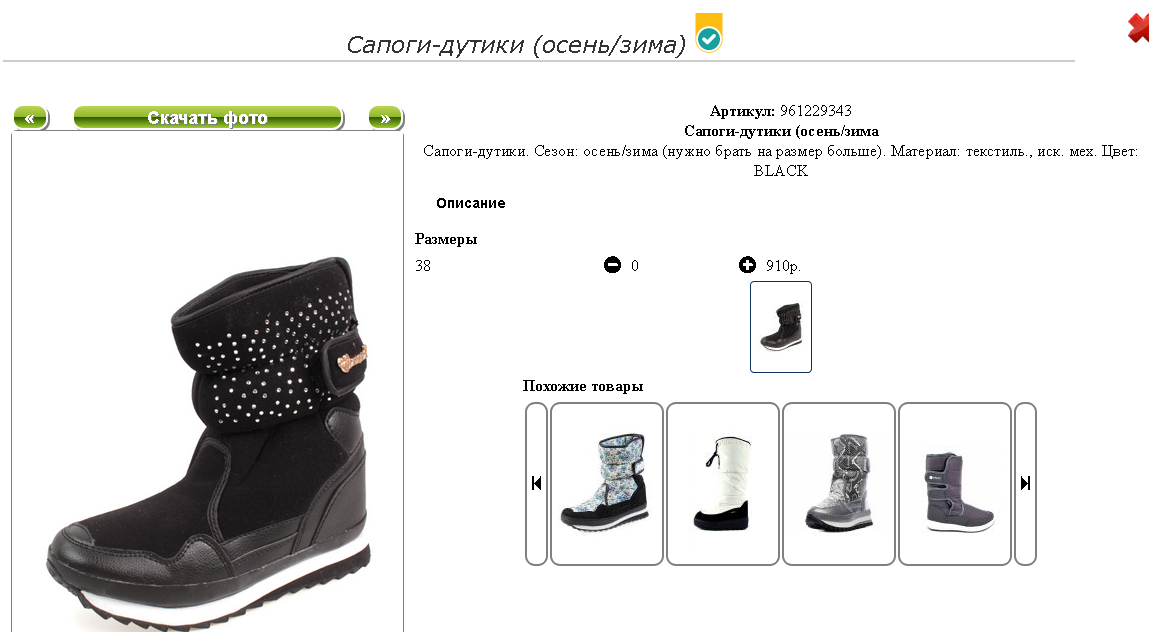Click the yellow verified checkmark badge

point(709,33)
